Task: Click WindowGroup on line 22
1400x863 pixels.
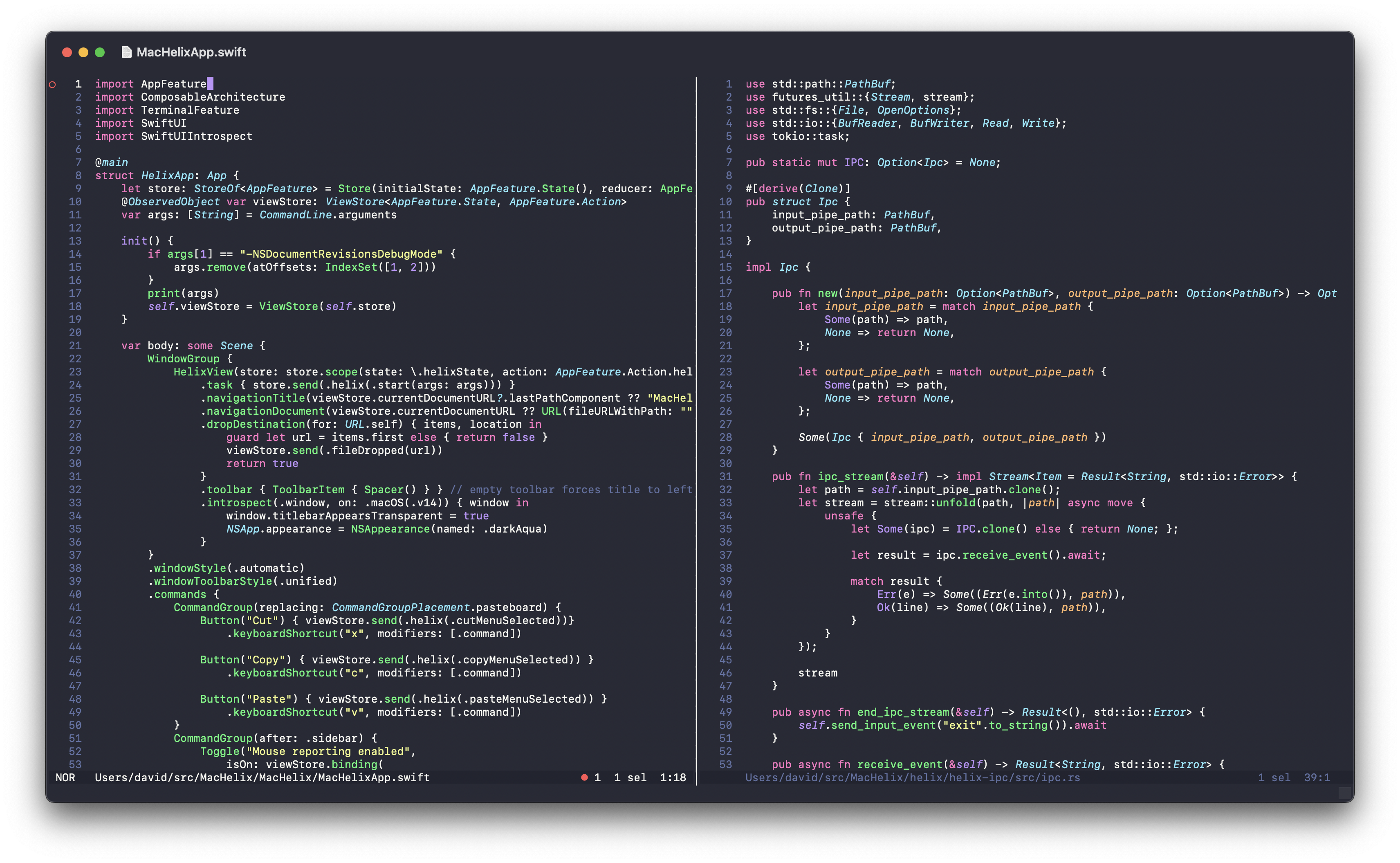Action: point(183,359)
